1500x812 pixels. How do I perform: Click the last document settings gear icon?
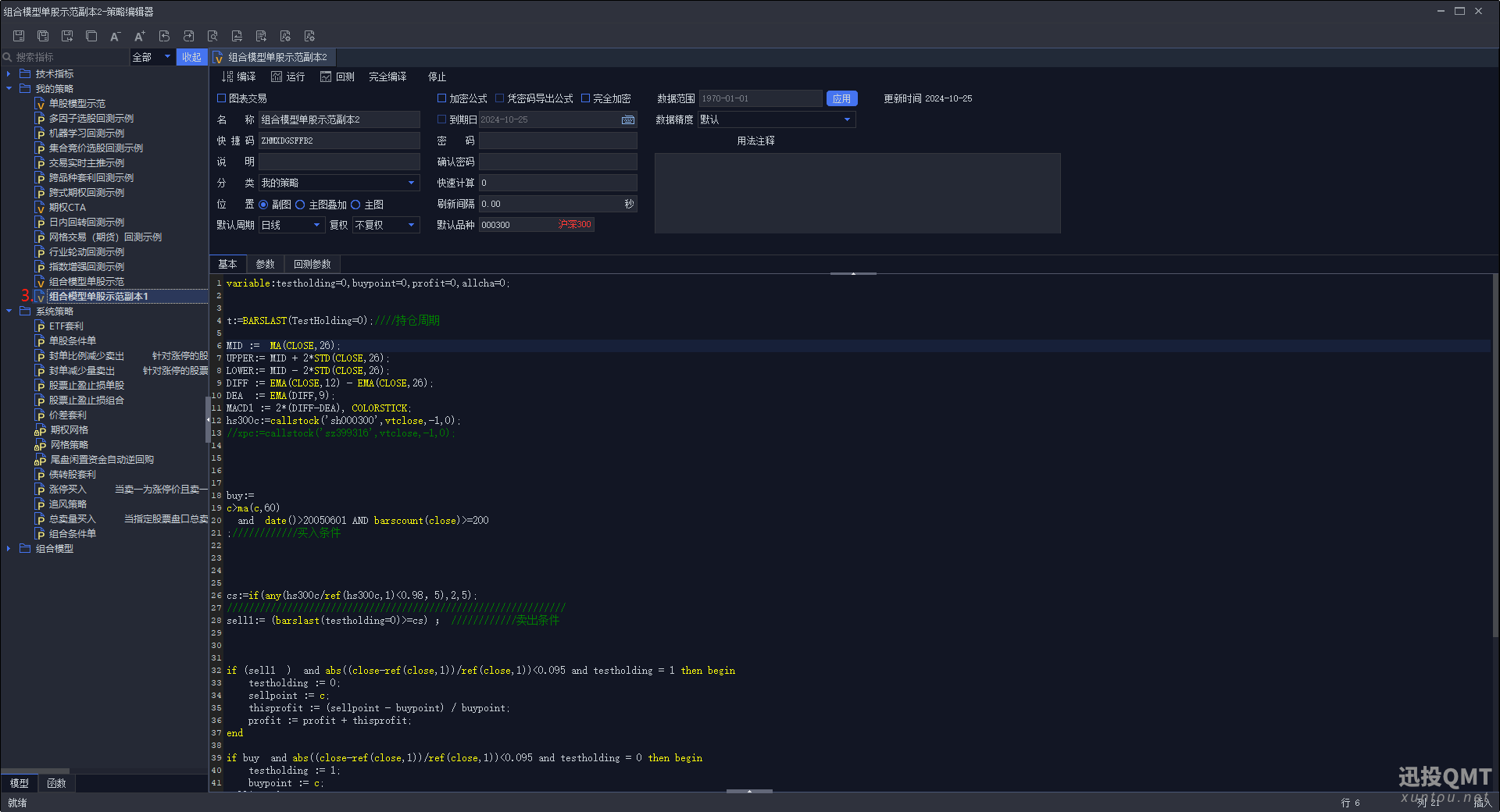(x=309, y=36)
